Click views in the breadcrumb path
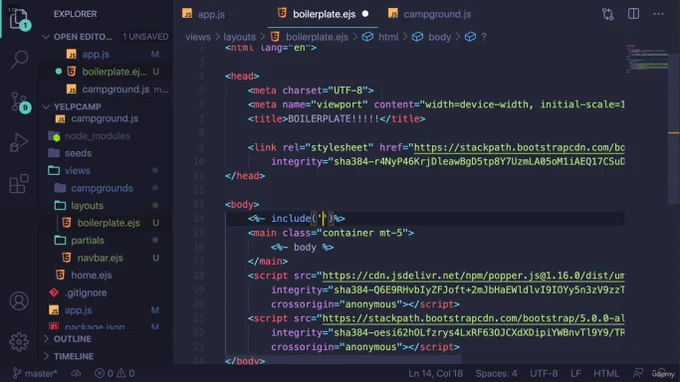The height and width of the screenshot is (382, 680). (x=198, y=37)
